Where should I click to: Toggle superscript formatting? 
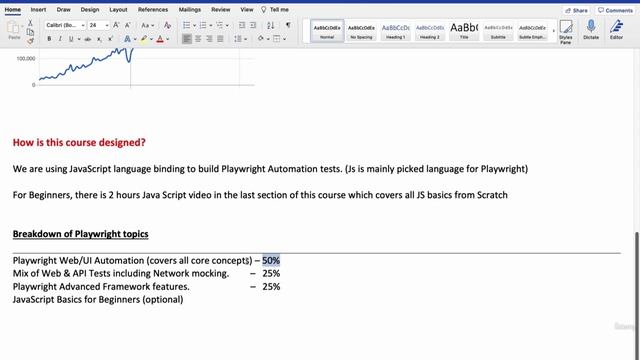[110, 39]
